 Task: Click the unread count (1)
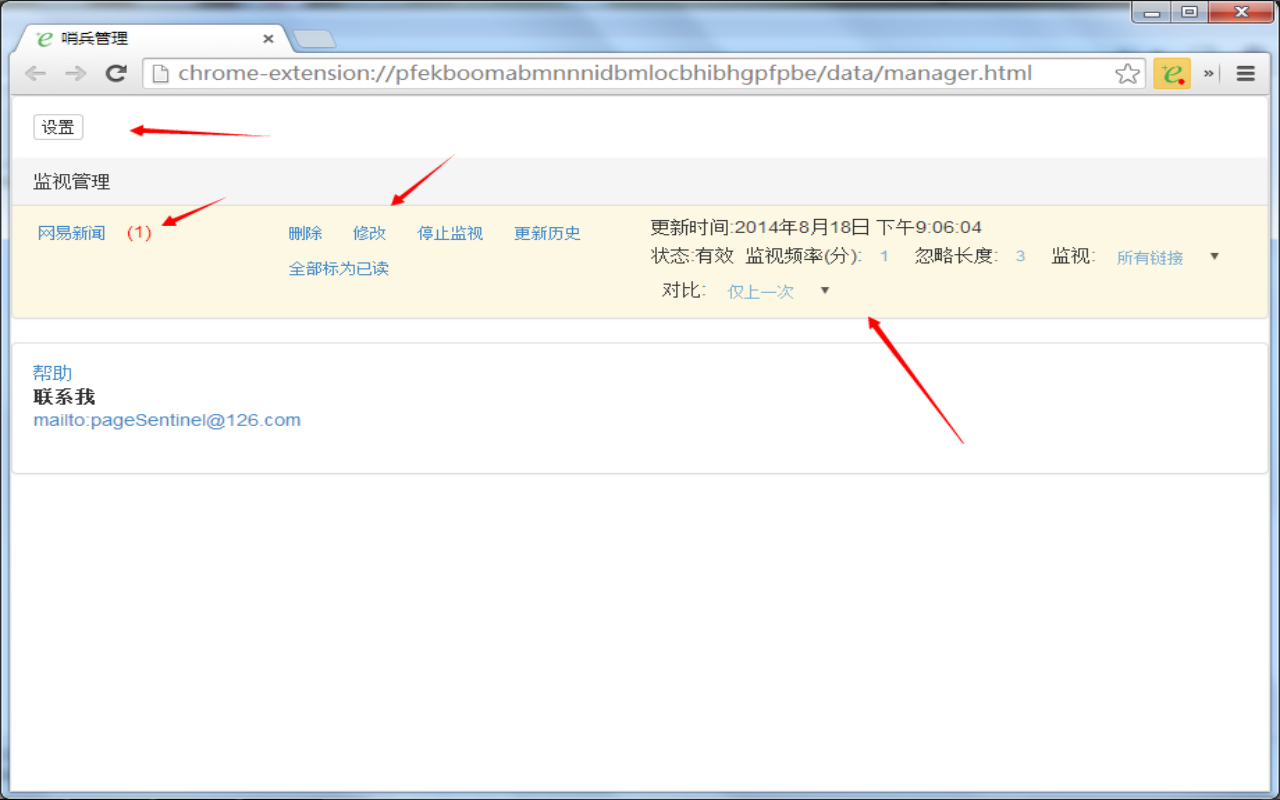click(139, 233)
